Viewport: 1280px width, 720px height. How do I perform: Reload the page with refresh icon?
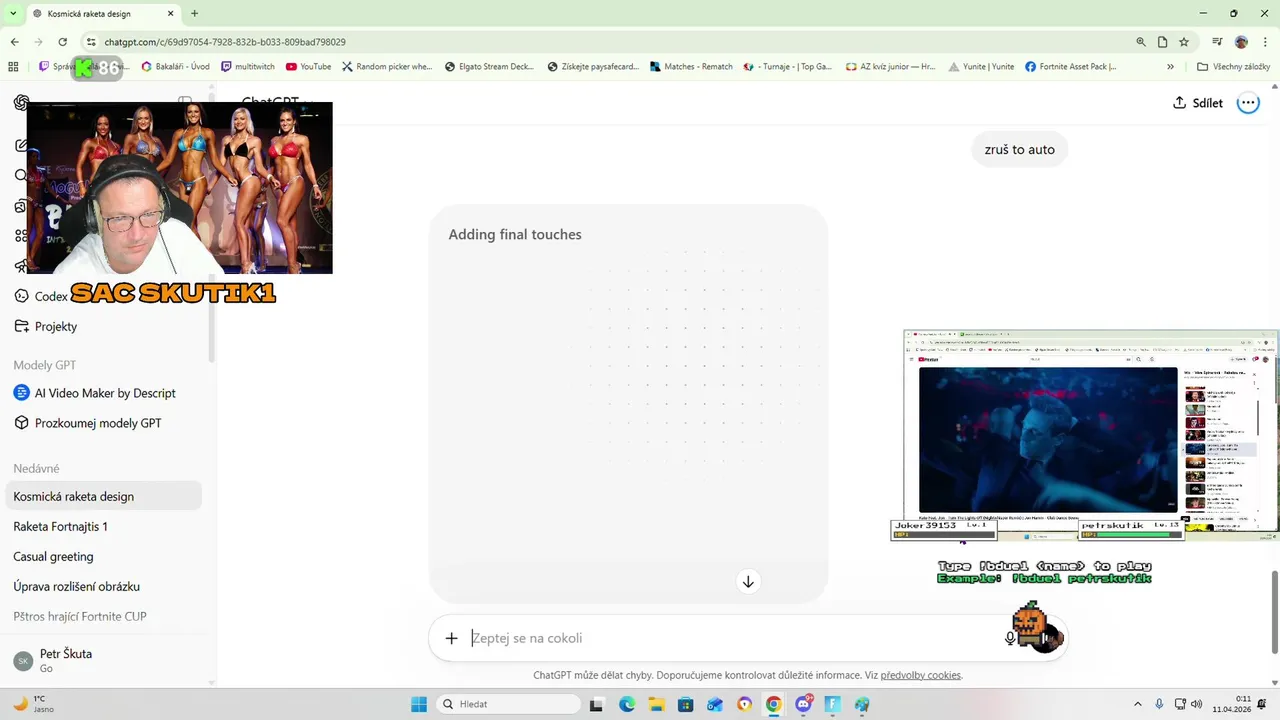point(62,42)
